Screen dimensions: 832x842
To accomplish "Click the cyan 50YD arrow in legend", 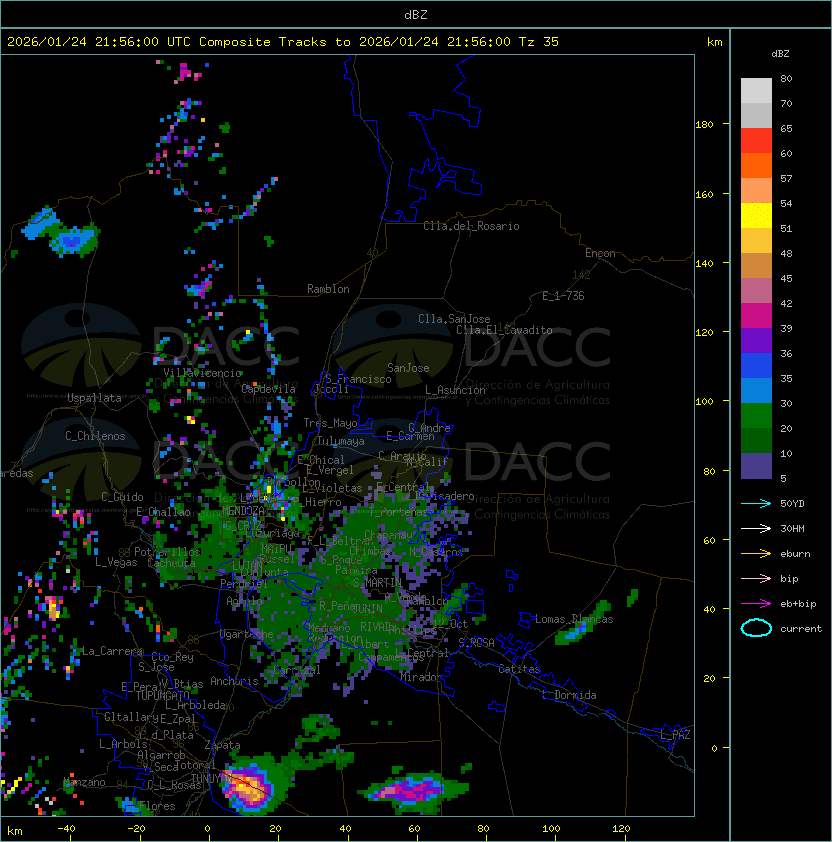I will (x=756, y=503).
